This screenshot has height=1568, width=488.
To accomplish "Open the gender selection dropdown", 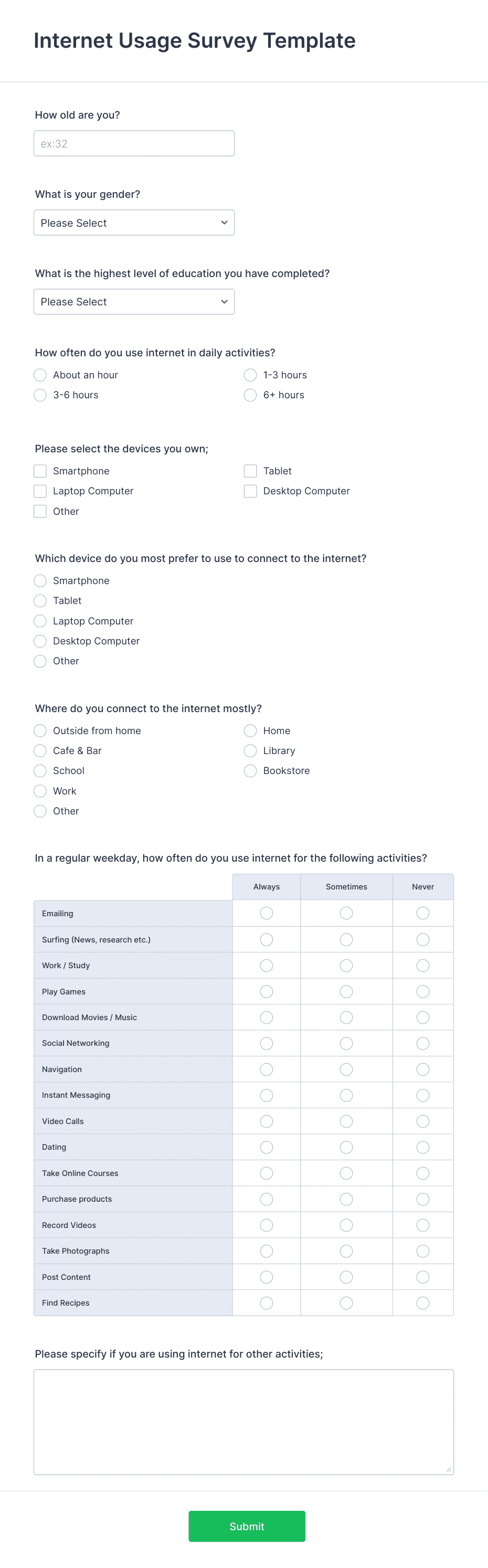I will 134,222.
